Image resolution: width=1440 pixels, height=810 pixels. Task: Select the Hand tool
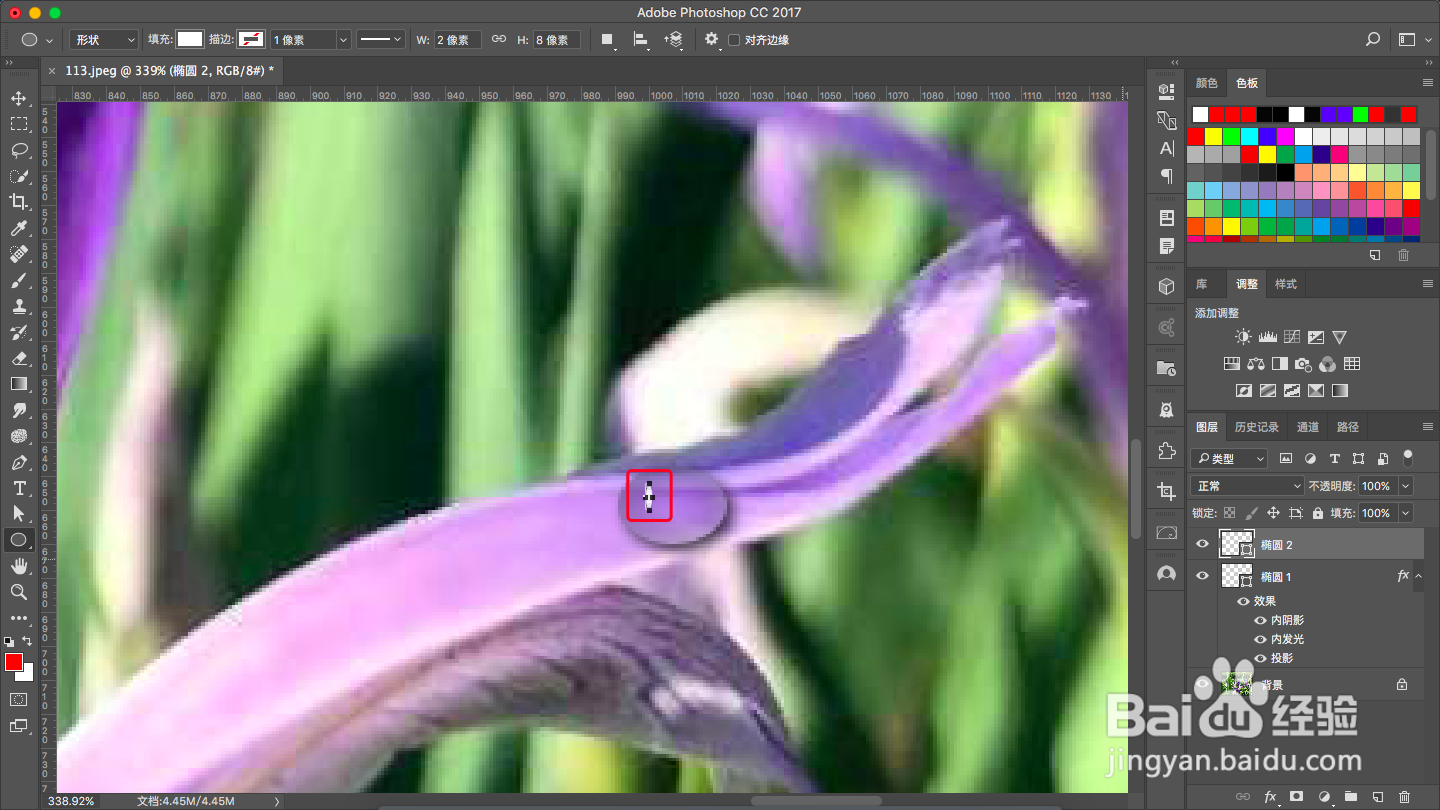(x=19, y=566)
